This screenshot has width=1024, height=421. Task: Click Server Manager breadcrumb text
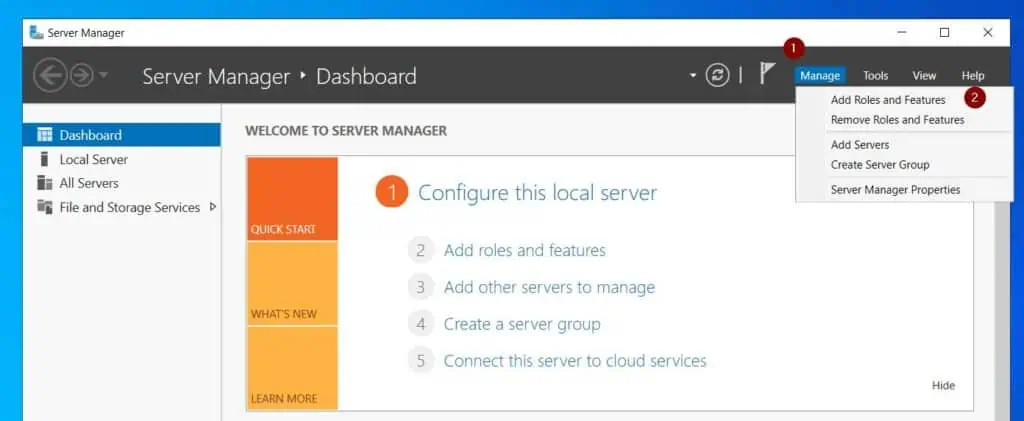[x=216, y=76]
